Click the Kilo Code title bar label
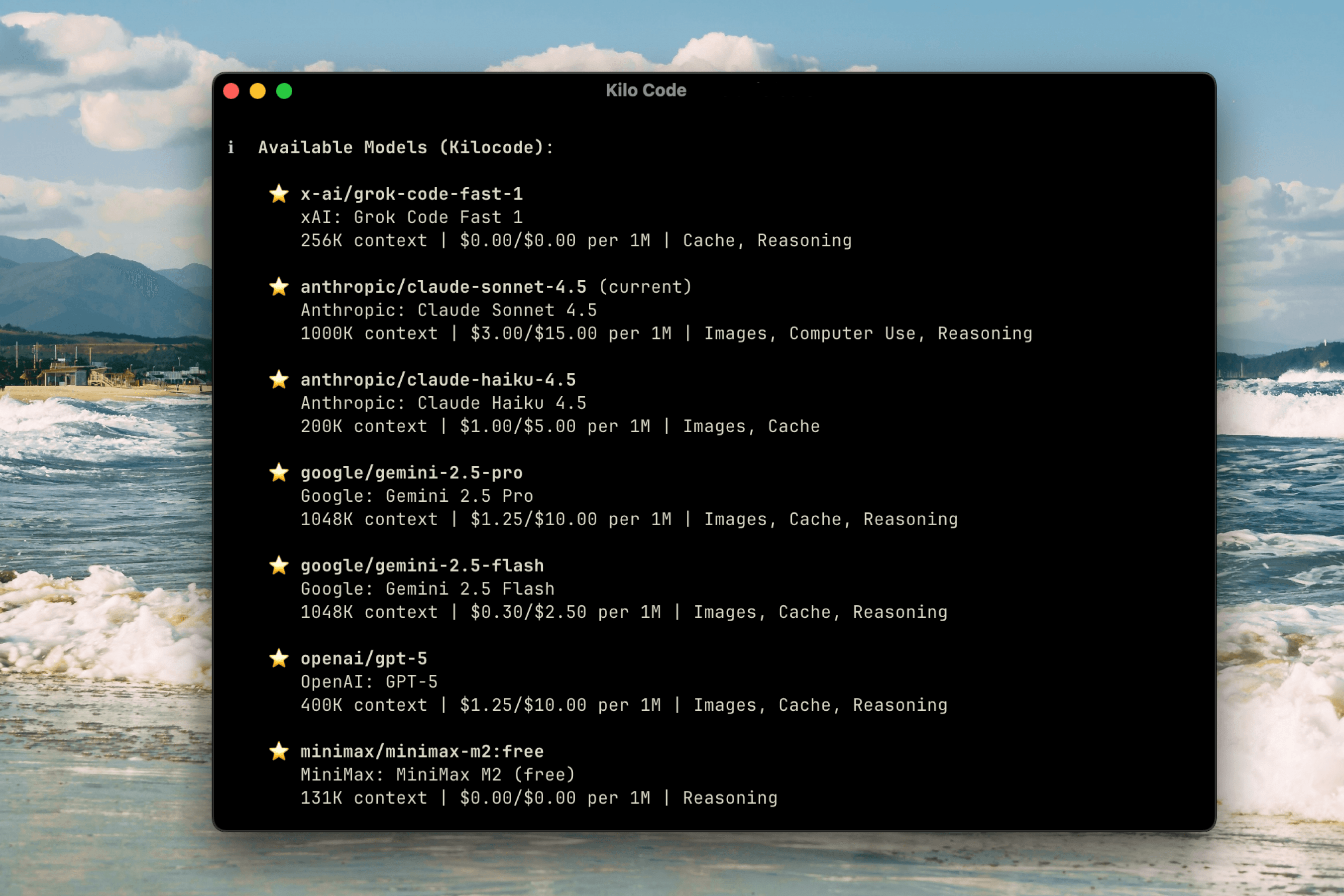1344x896 pixels. 645,90
